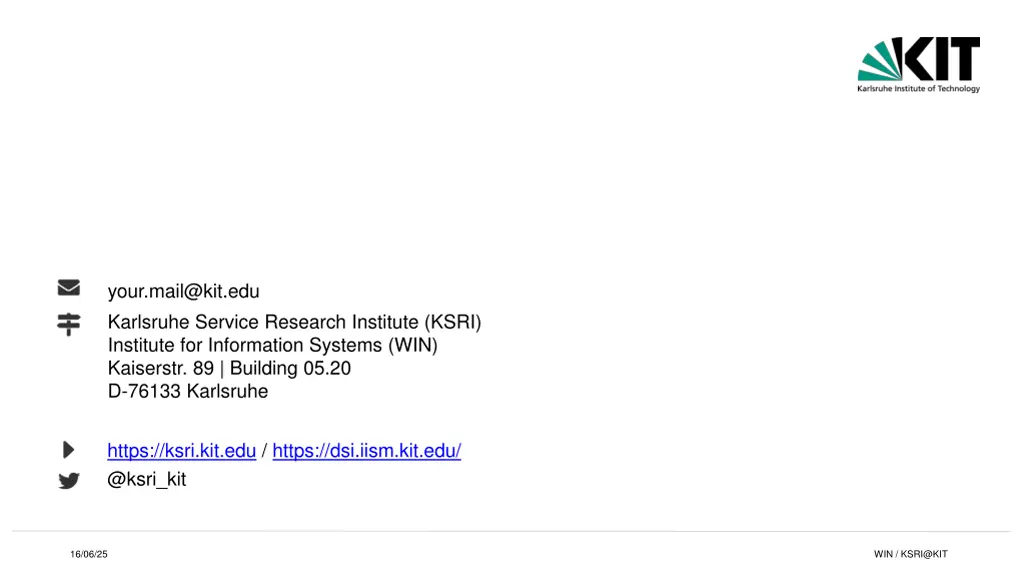Click the slash between the two URLs

tap(264, 451)
